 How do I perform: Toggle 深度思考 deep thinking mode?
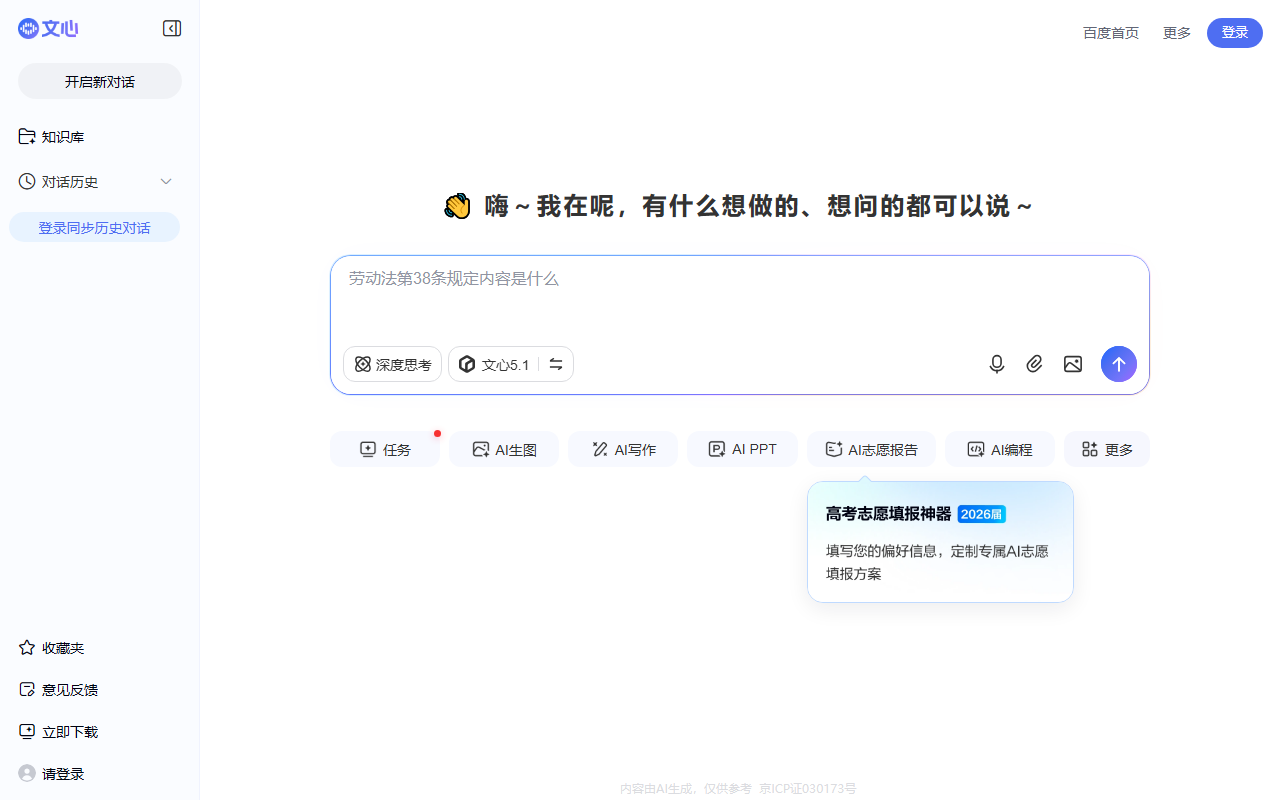point(393,364)
